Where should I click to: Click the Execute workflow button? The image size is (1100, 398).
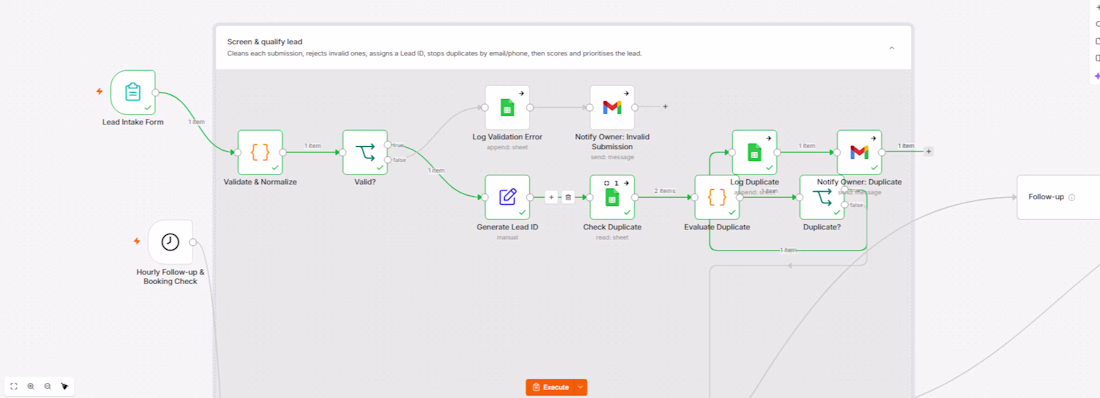551,387
